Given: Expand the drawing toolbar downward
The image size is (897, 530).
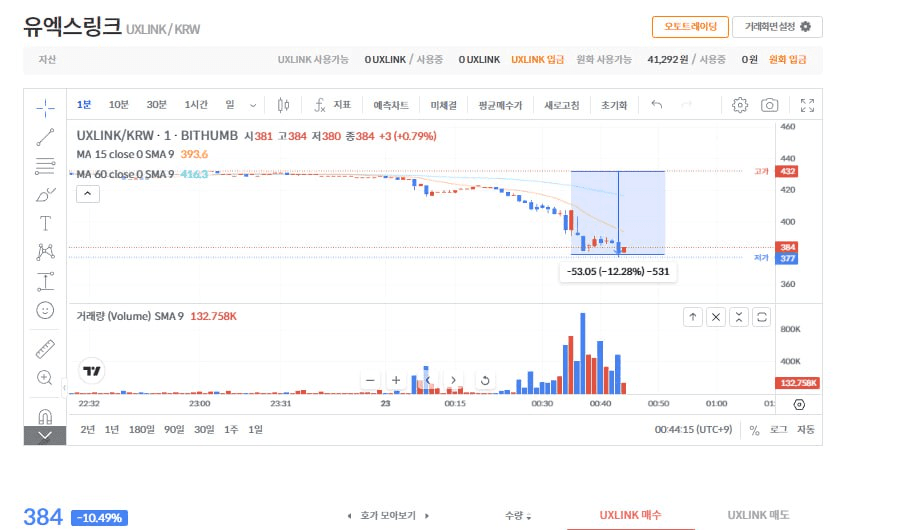Looking at the screenshot, I should (45, 436).
